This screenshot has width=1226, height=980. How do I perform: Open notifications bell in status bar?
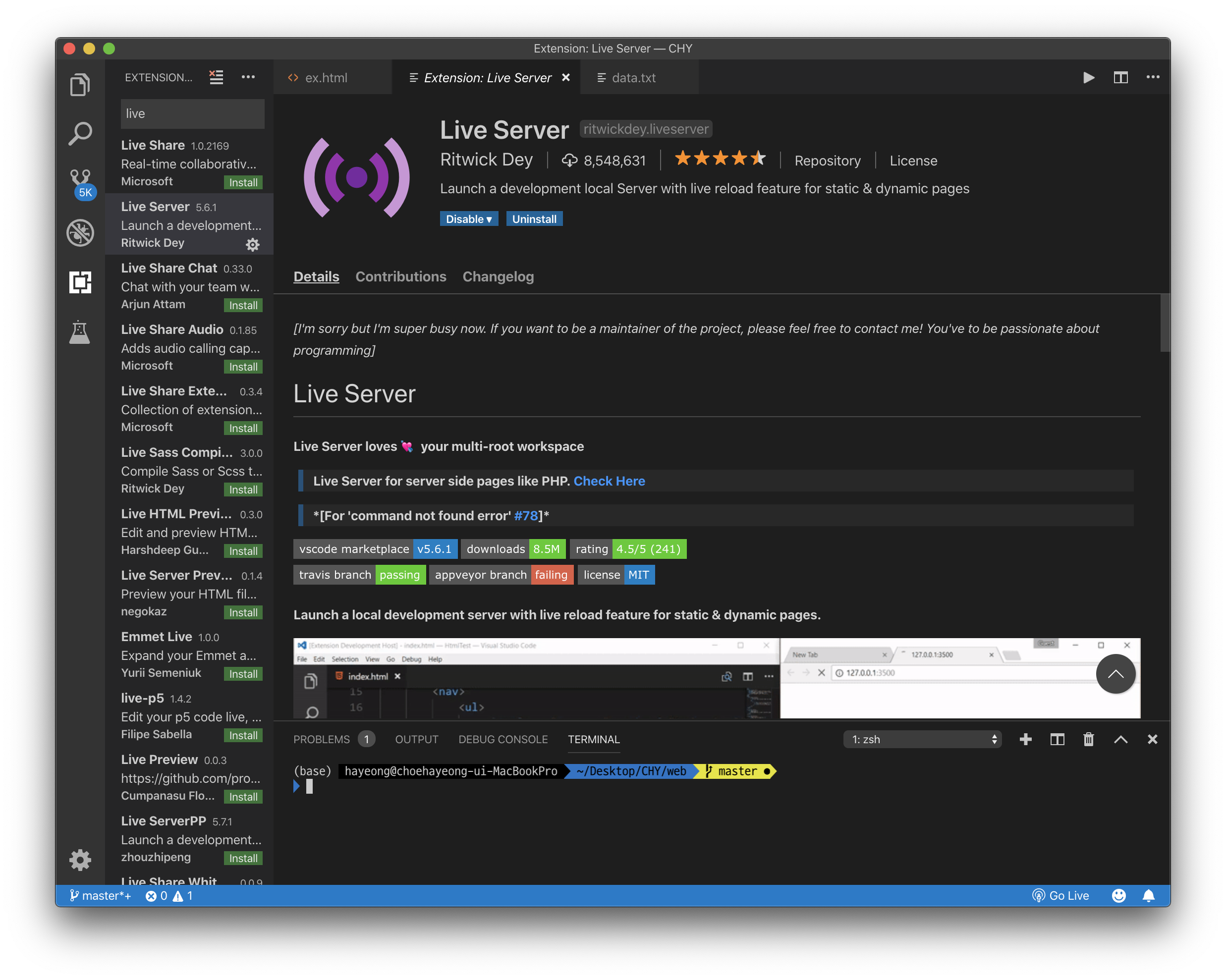click(1148, 895)
